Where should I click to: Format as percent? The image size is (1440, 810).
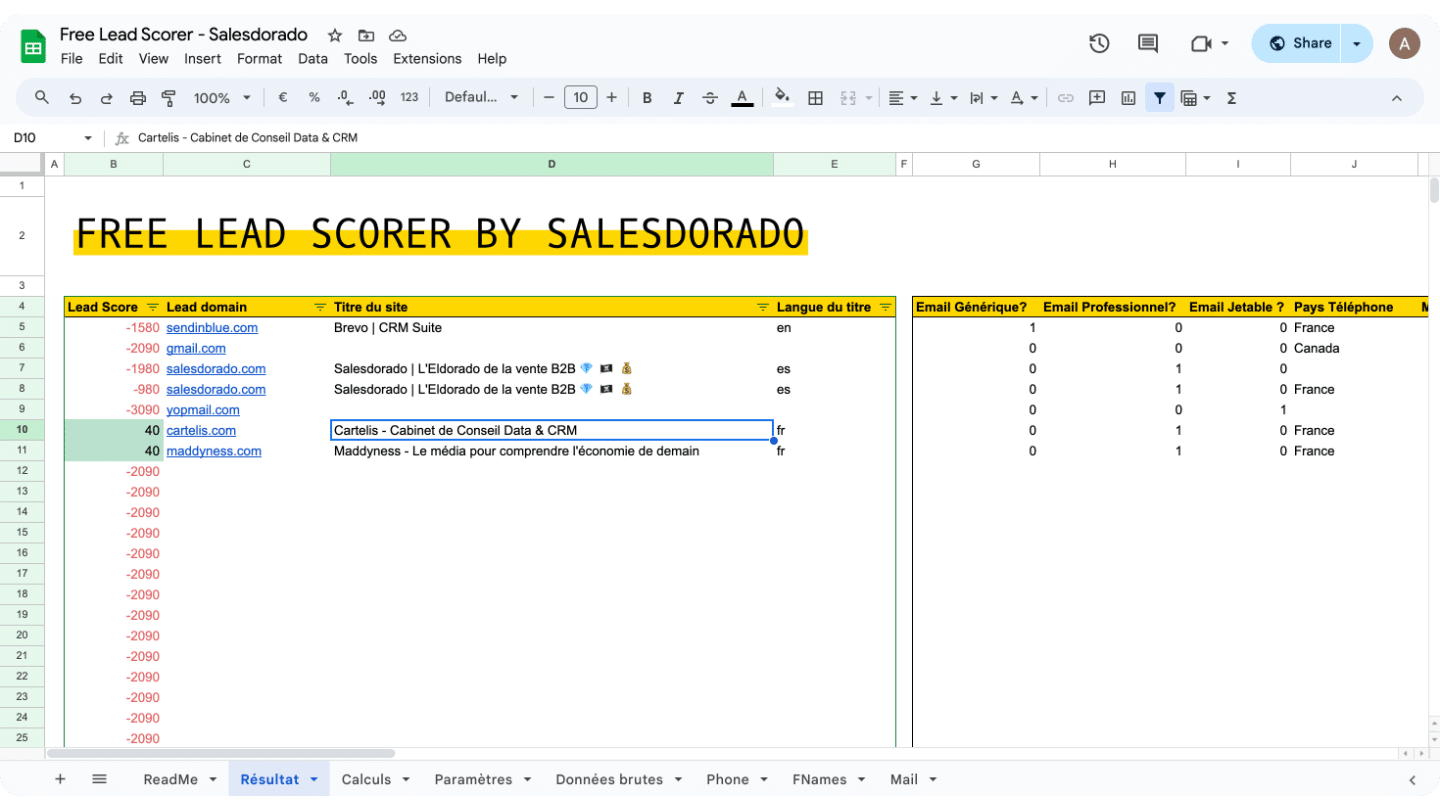point(314,98)
